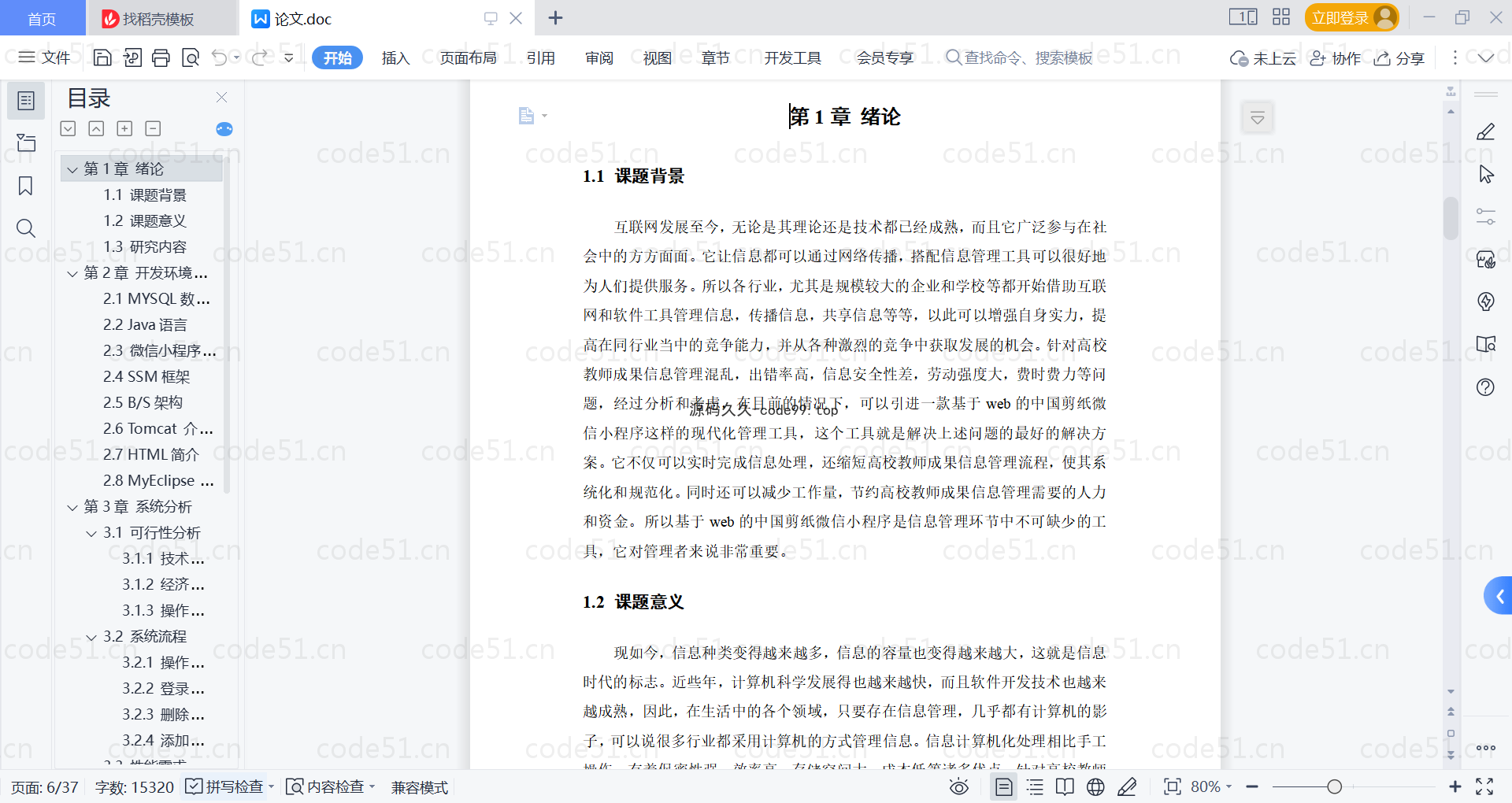Open the bookmarks sidebar icon
This screenshot has width=1512, height=803.
click(x=26, y=186)
